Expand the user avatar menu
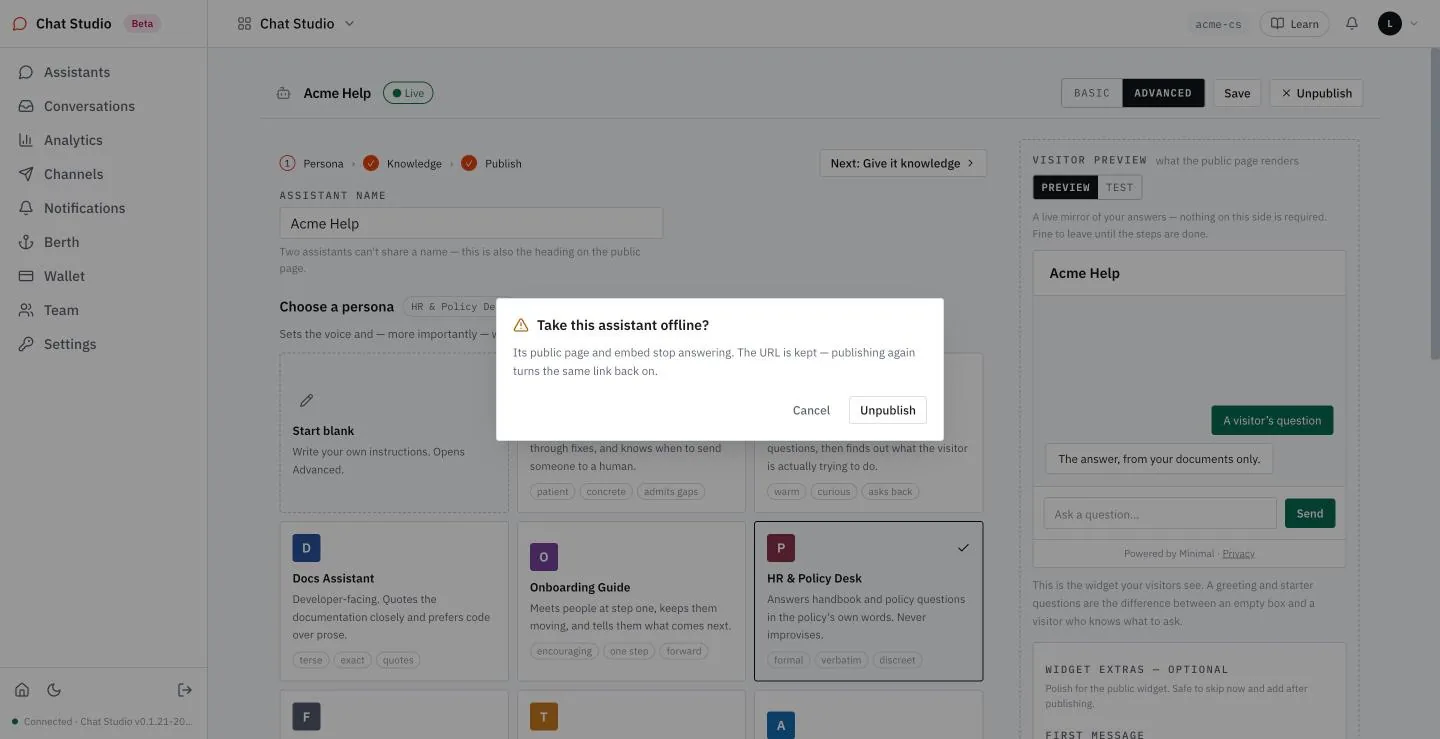Screen dimensions: 1440x739 (x=1398, y=23)
